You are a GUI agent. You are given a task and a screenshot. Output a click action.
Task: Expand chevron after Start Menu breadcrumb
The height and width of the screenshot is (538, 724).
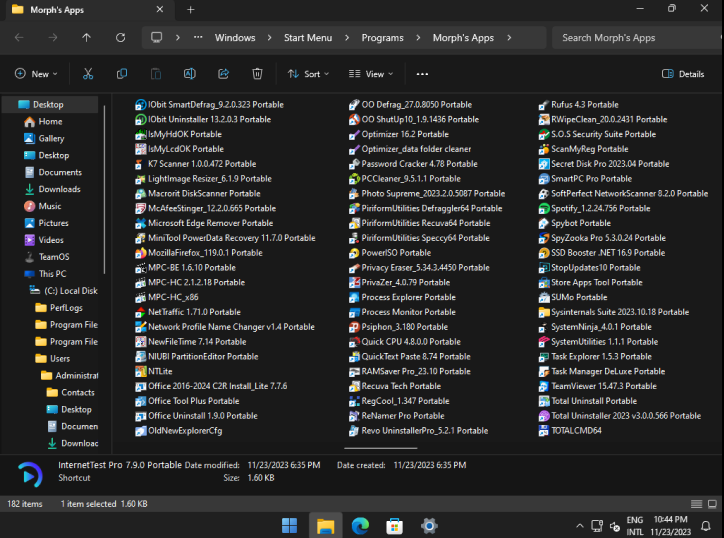pos(347,38)
